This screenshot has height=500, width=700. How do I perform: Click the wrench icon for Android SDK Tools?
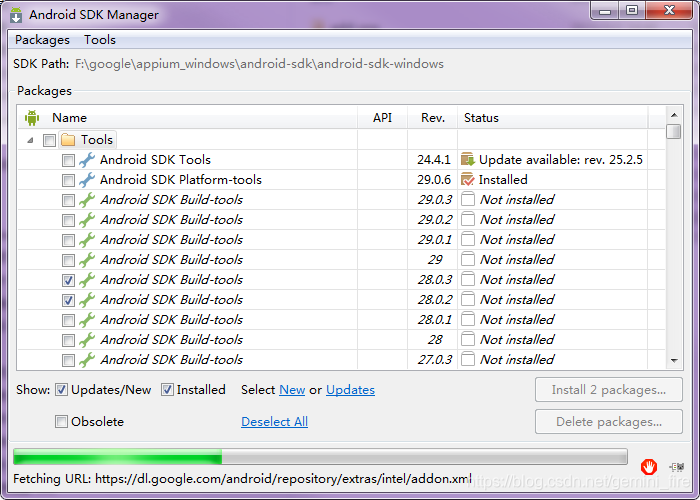point(87,160)
